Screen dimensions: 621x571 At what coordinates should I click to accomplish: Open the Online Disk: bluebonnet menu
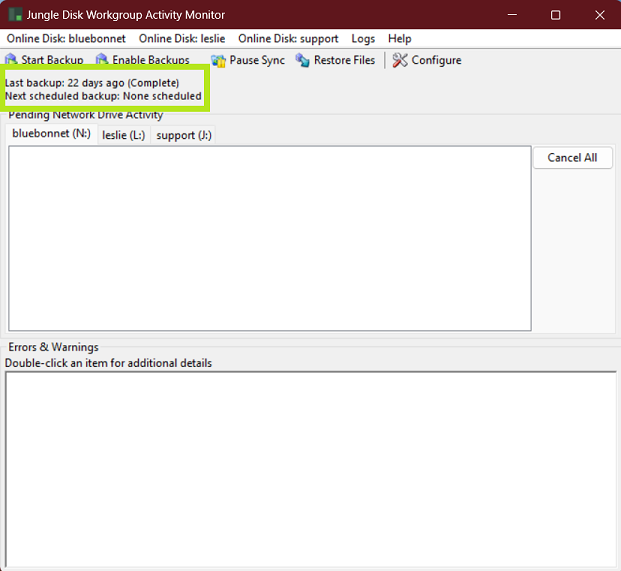click(x=66, y=38)
